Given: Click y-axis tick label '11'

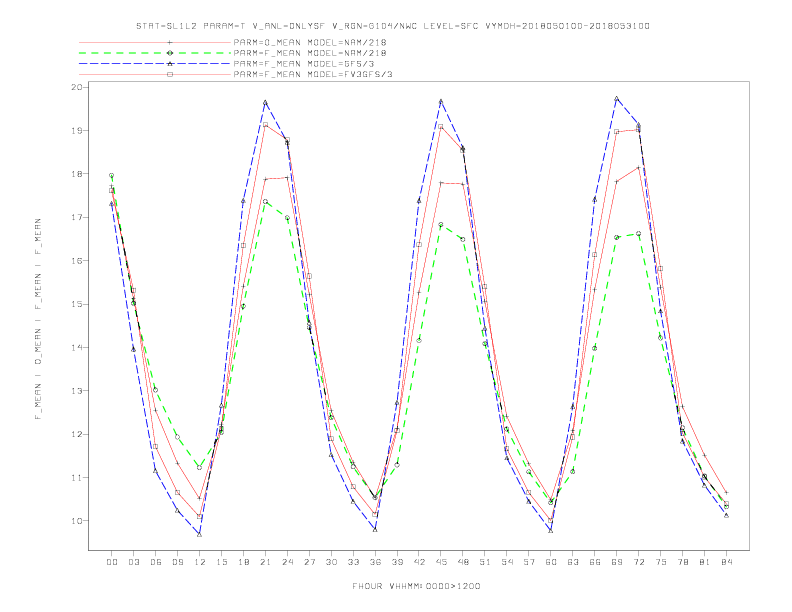Looking at the screenshot, I should point(77,478).
